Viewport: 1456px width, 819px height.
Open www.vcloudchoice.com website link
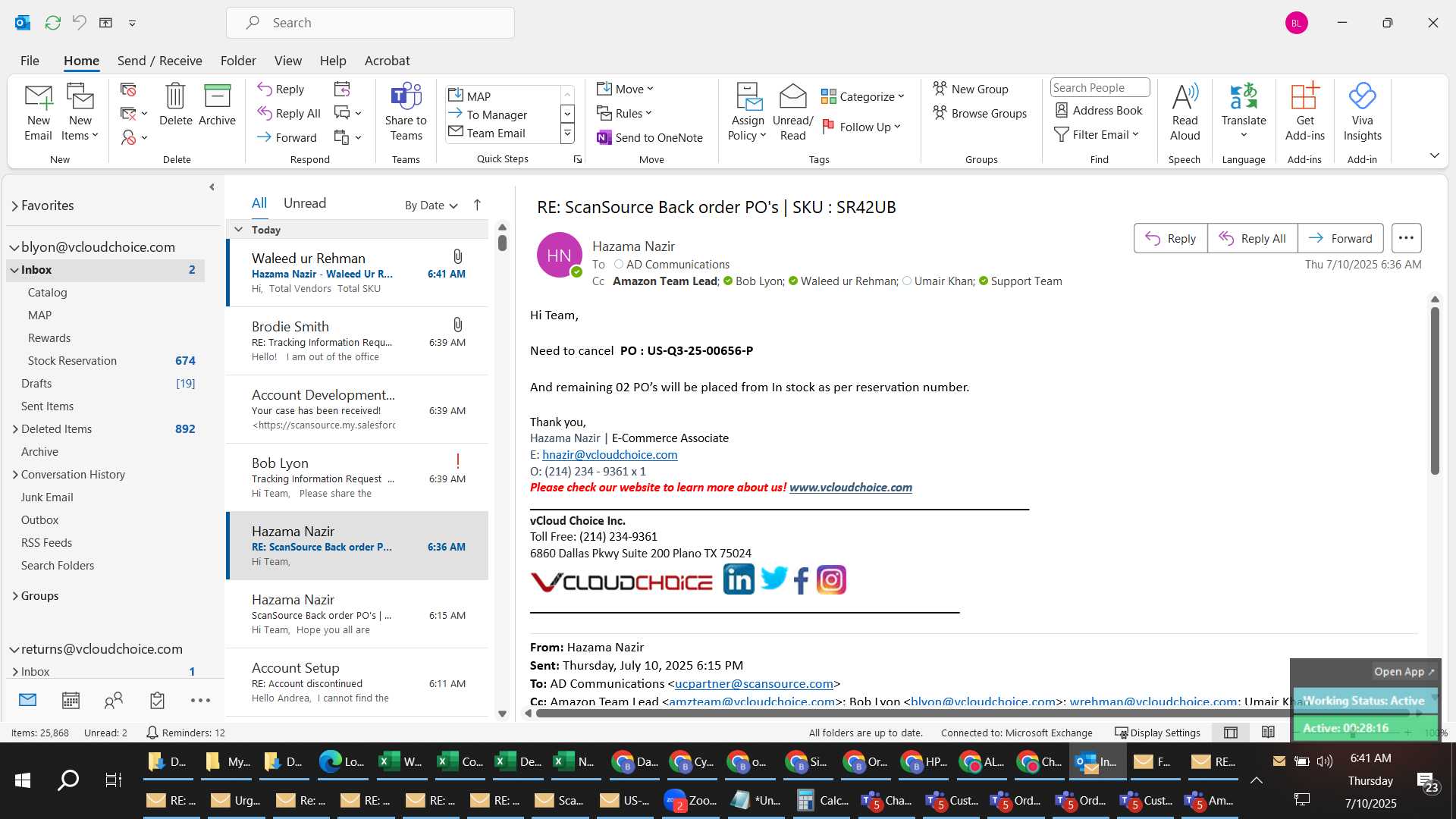[851, 488]
